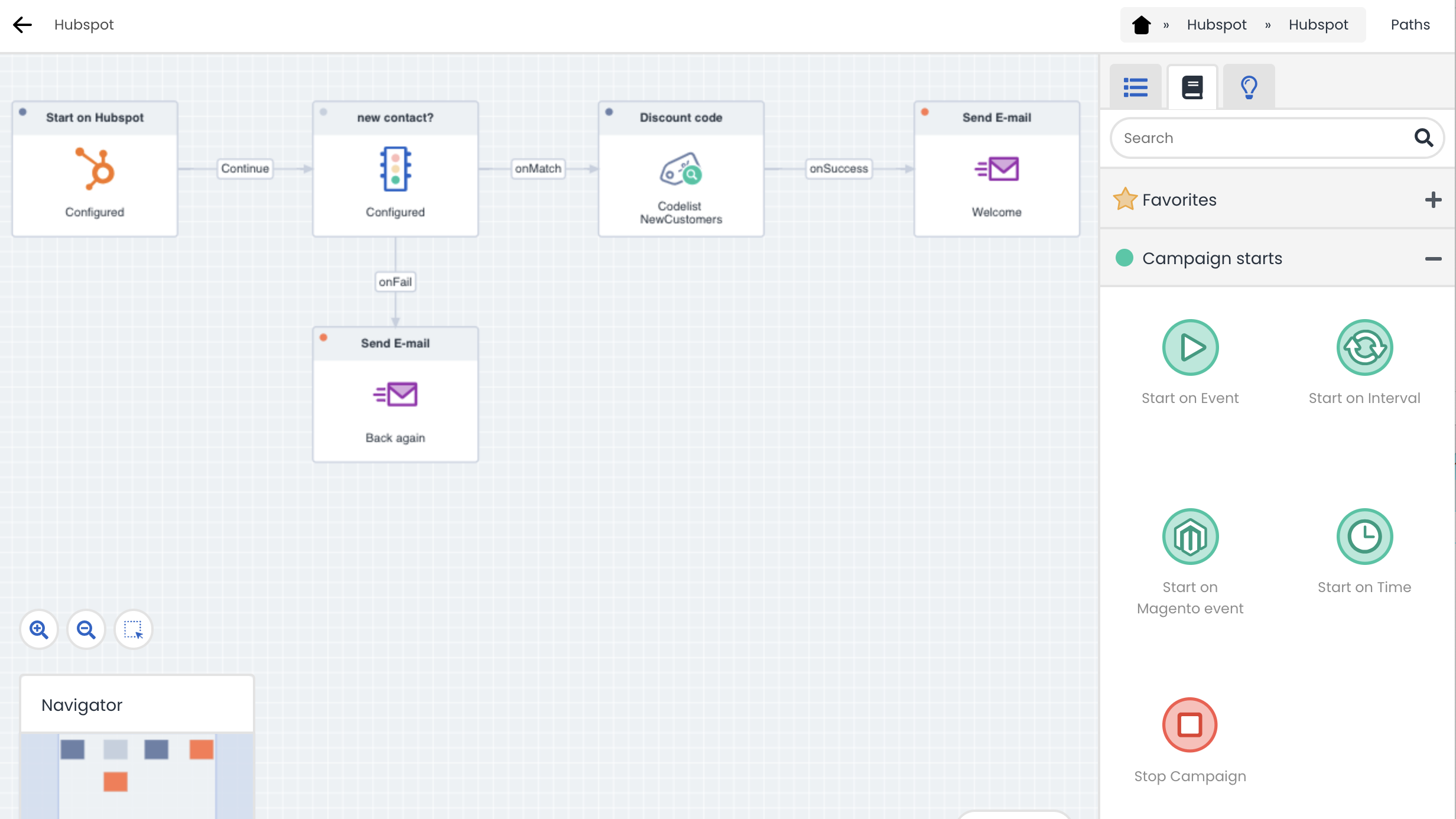
Task: Select the Start on Magento event element
Action: 1190,537
